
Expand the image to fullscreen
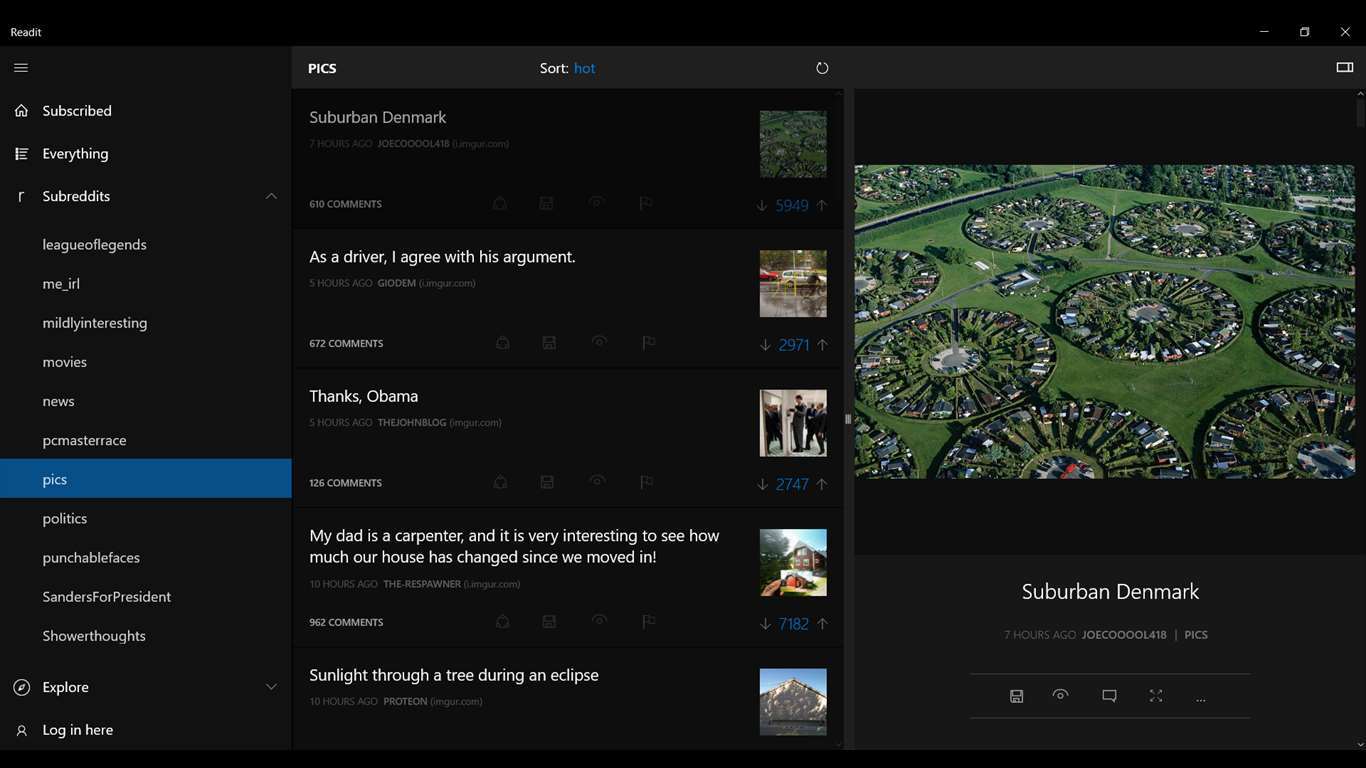pos(1156,696)
